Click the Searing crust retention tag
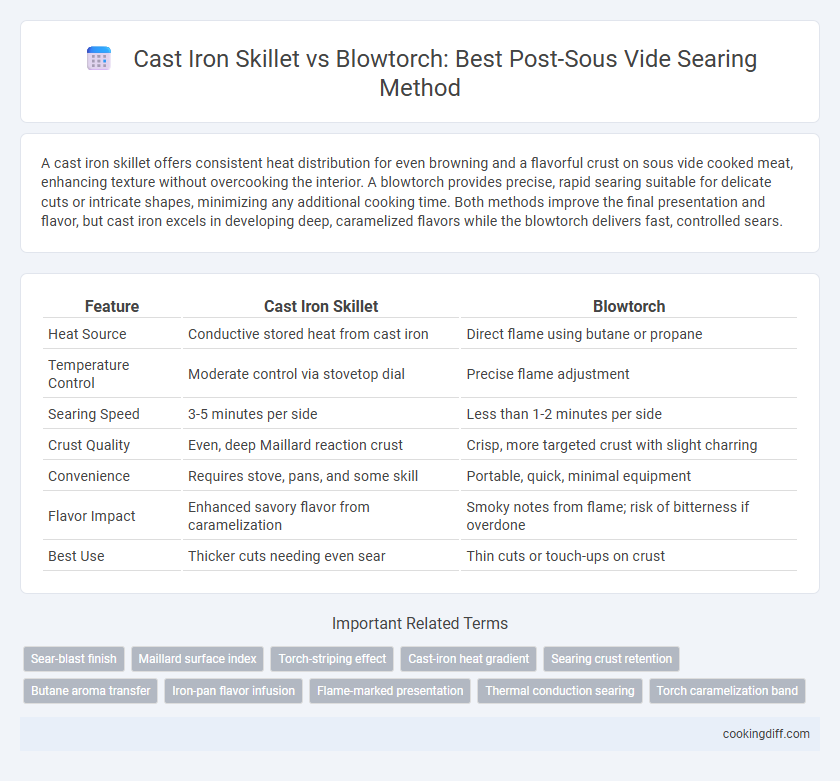Image resolution: width=840 pixels, height=781 pixels. coord(611,659)
